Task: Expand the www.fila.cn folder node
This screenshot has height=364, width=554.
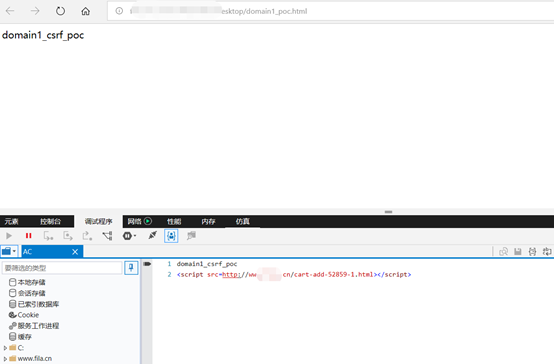Action: pos(5,359)
